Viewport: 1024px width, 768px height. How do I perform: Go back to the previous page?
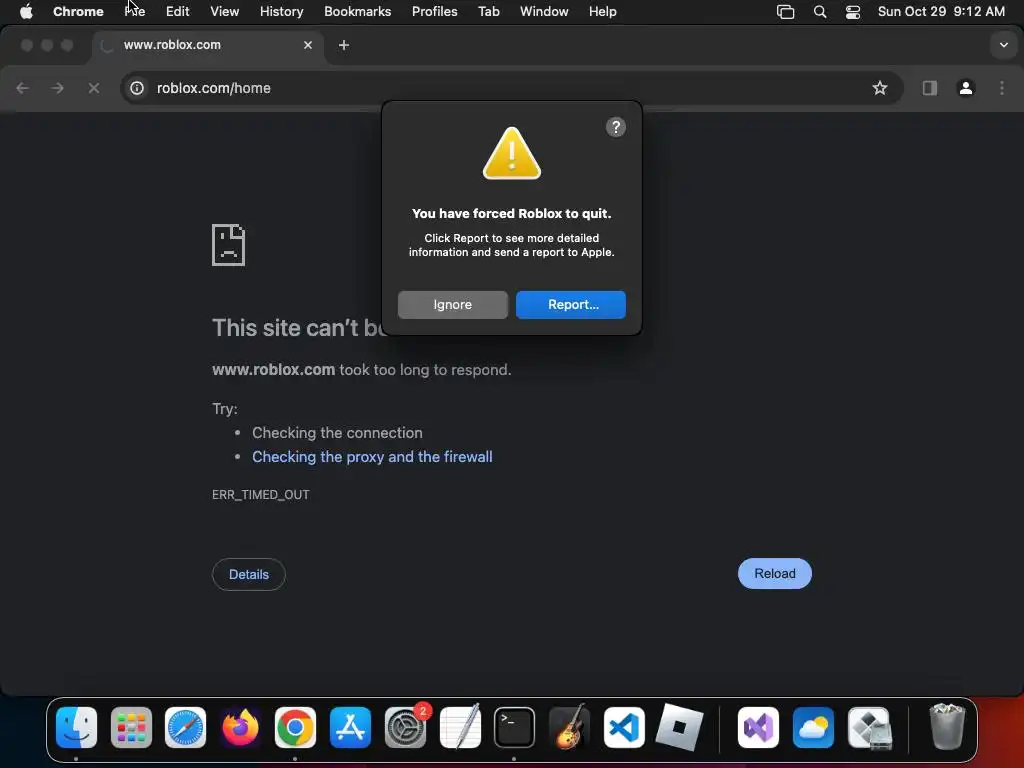tap(22, 88)
